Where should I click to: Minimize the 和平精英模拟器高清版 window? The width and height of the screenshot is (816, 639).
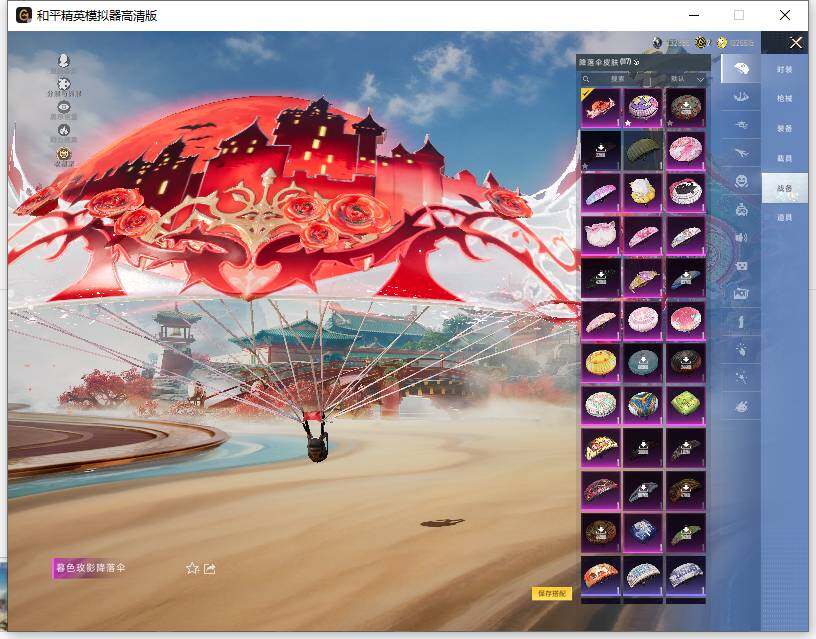tap(694, 15)
